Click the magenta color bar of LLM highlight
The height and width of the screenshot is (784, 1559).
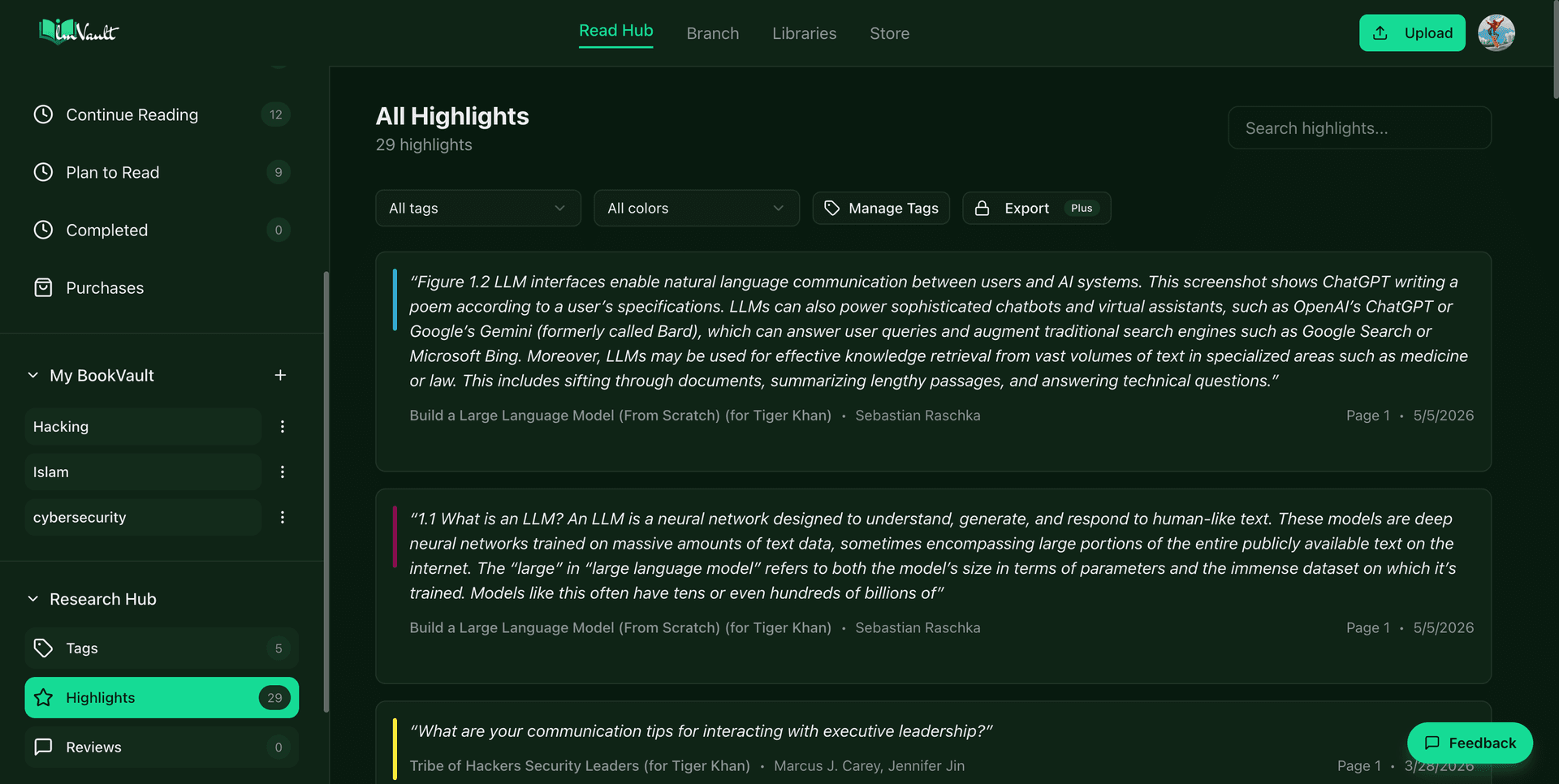pos(395,536)
